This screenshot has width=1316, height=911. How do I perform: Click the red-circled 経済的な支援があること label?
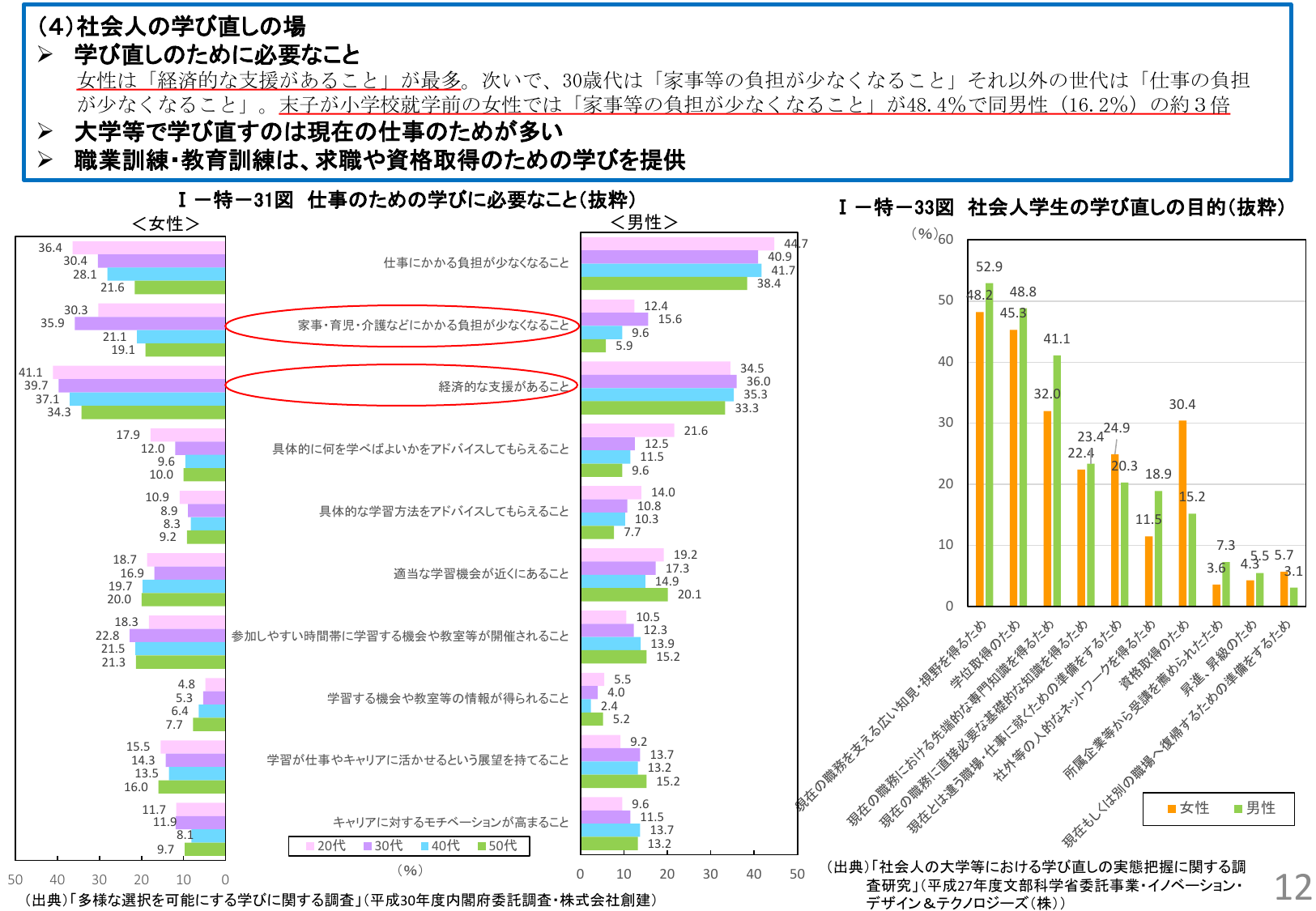pyautogui.click(x=503, y=387)
